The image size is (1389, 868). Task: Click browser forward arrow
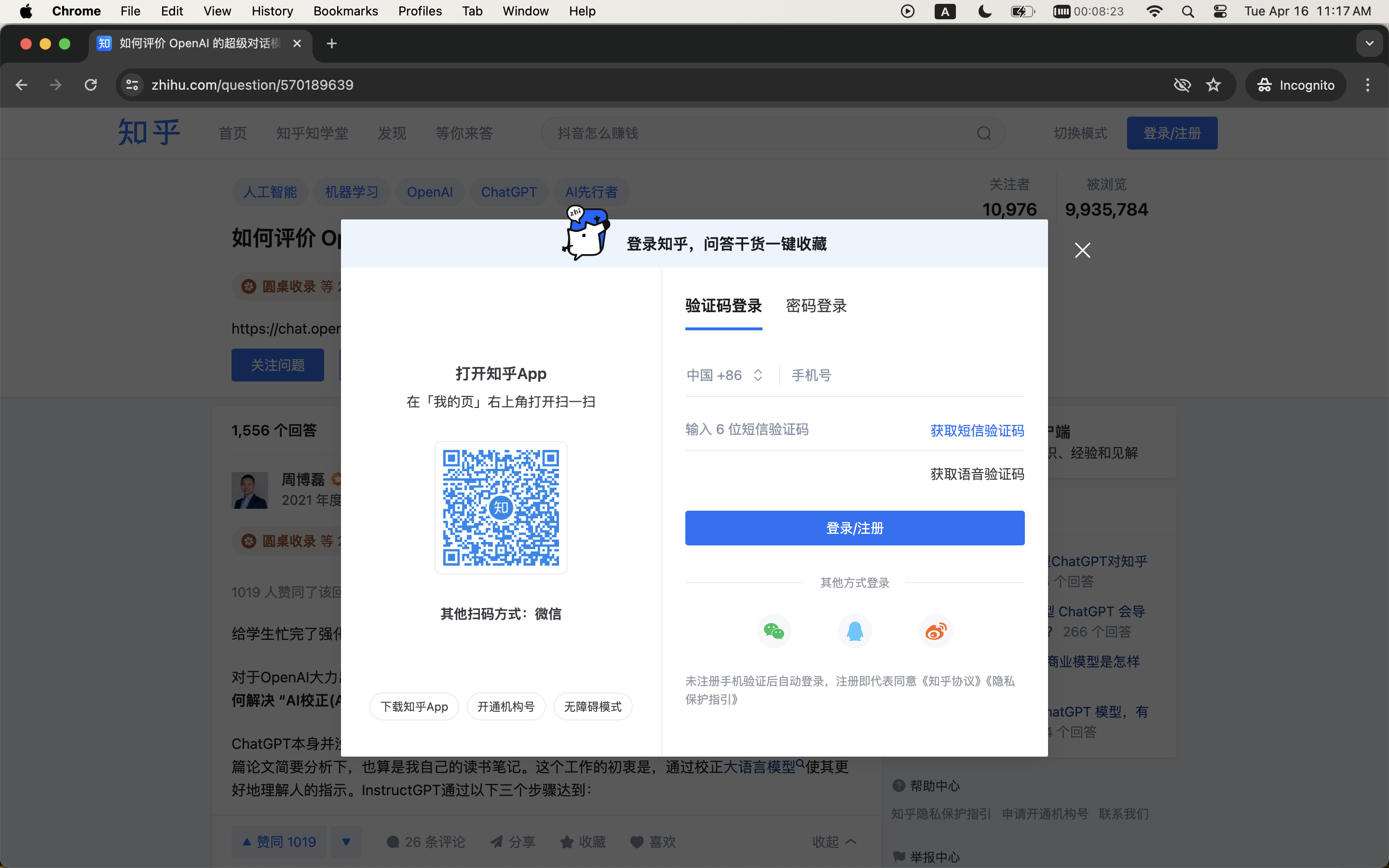pyautogui.click(x=55, y=85)
